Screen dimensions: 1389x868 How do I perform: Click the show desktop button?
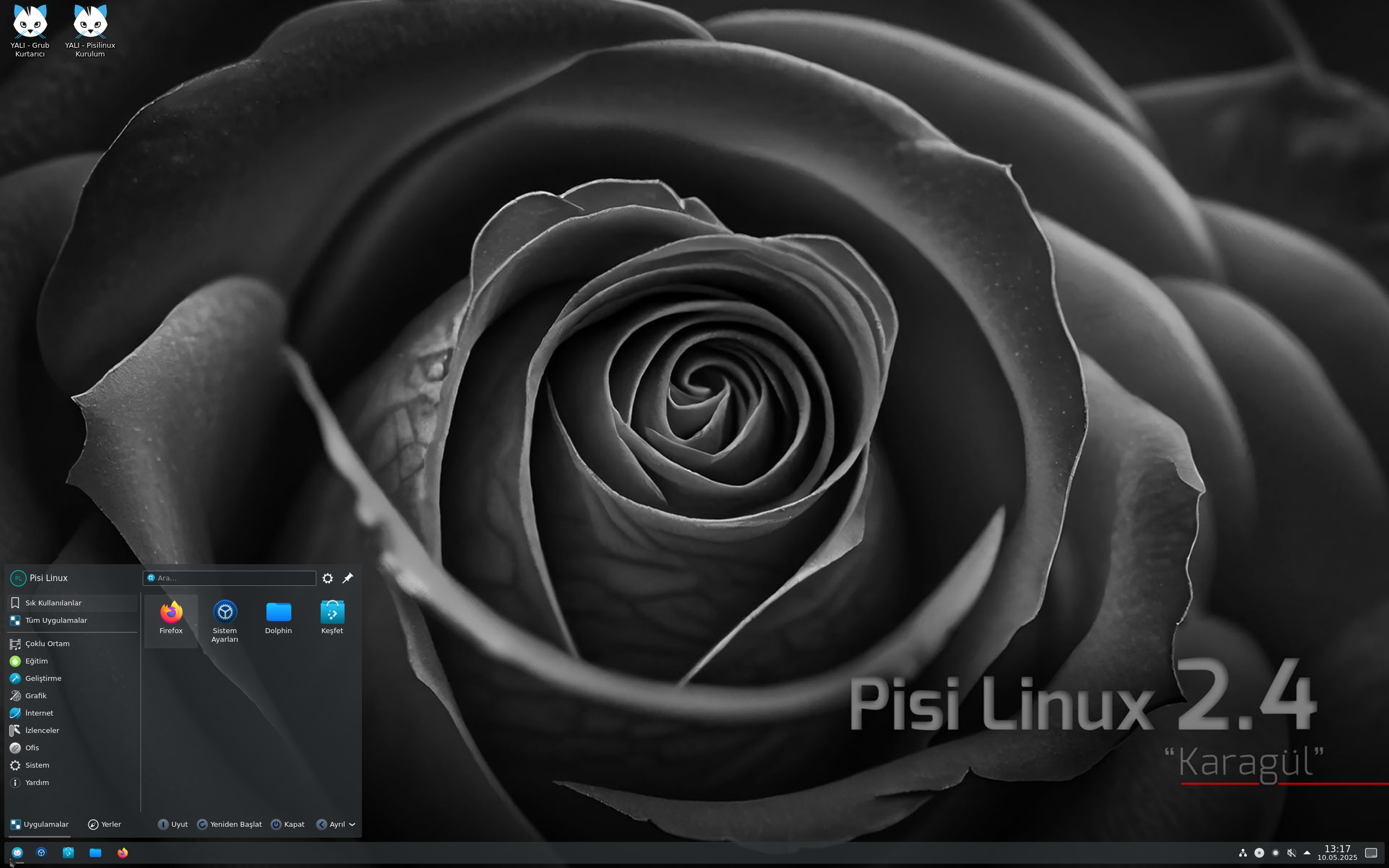(x=1371, y=852)
